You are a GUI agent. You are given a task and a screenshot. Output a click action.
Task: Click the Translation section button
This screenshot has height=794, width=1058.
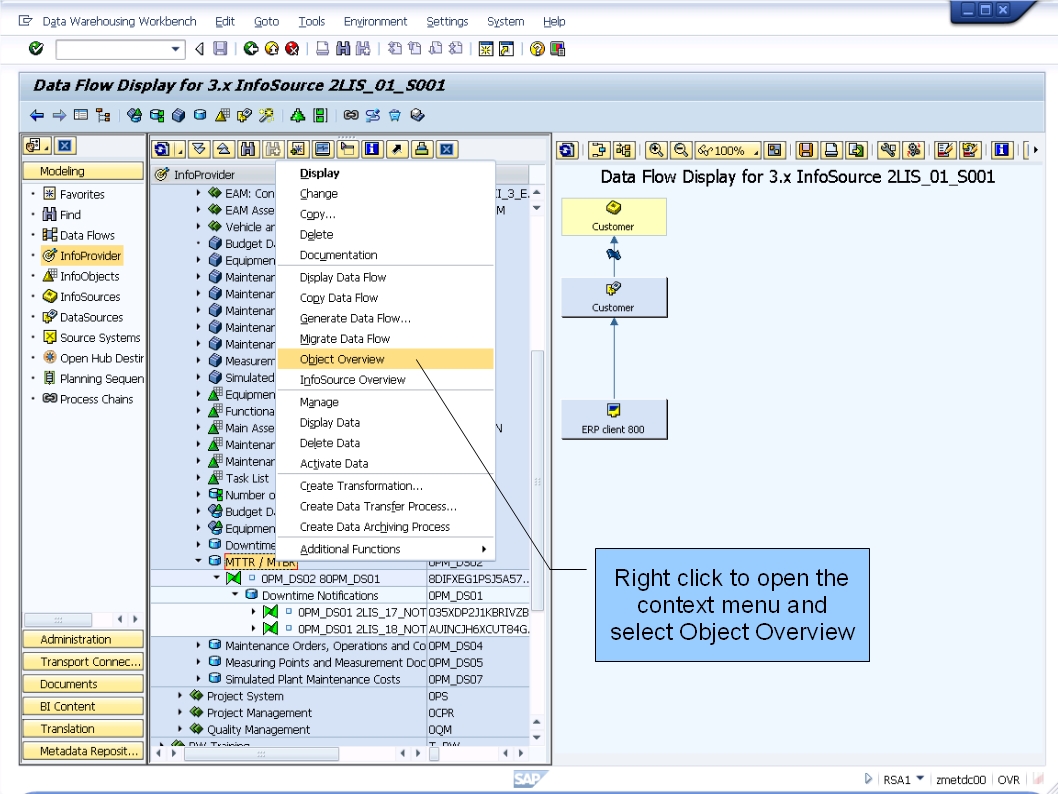(x=83, y=729)
